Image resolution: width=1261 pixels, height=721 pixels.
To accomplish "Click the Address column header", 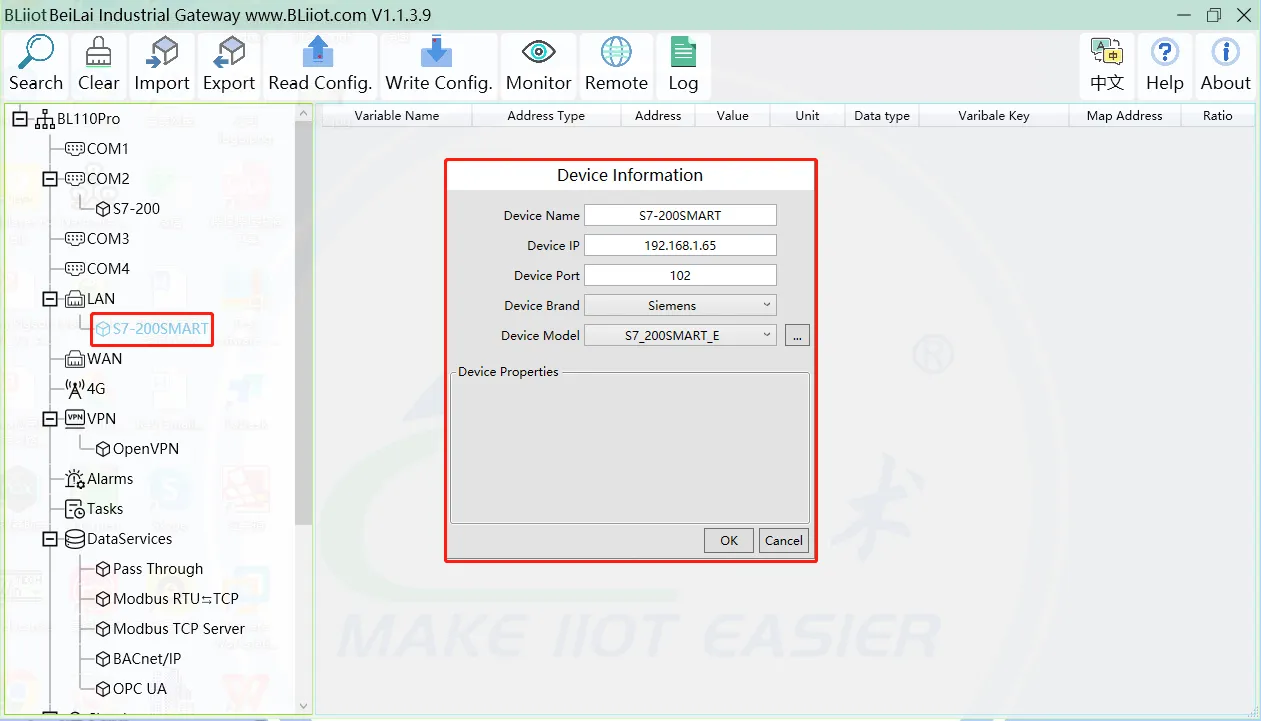I will click(x=658, y=116).
